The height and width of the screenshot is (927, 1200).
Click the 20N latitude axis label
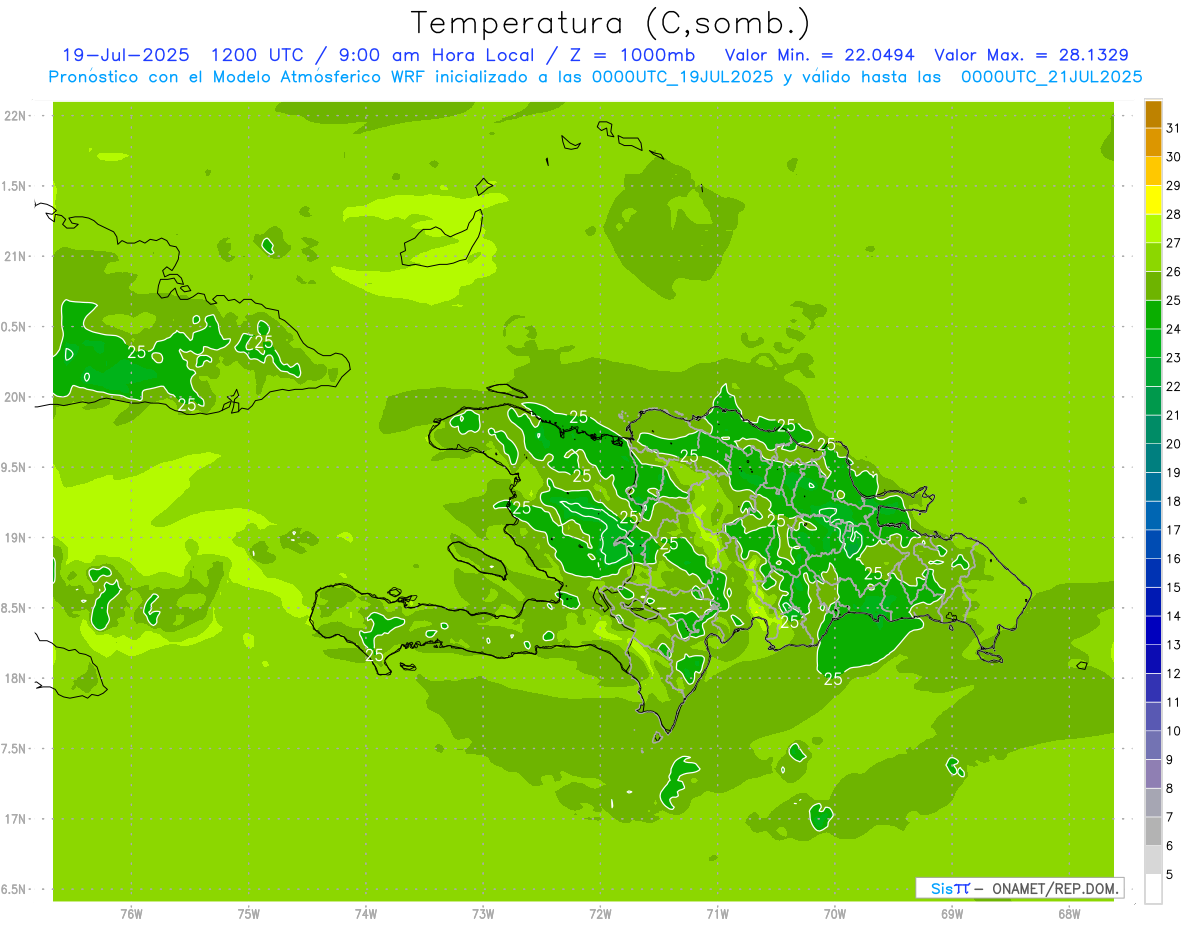14,397
